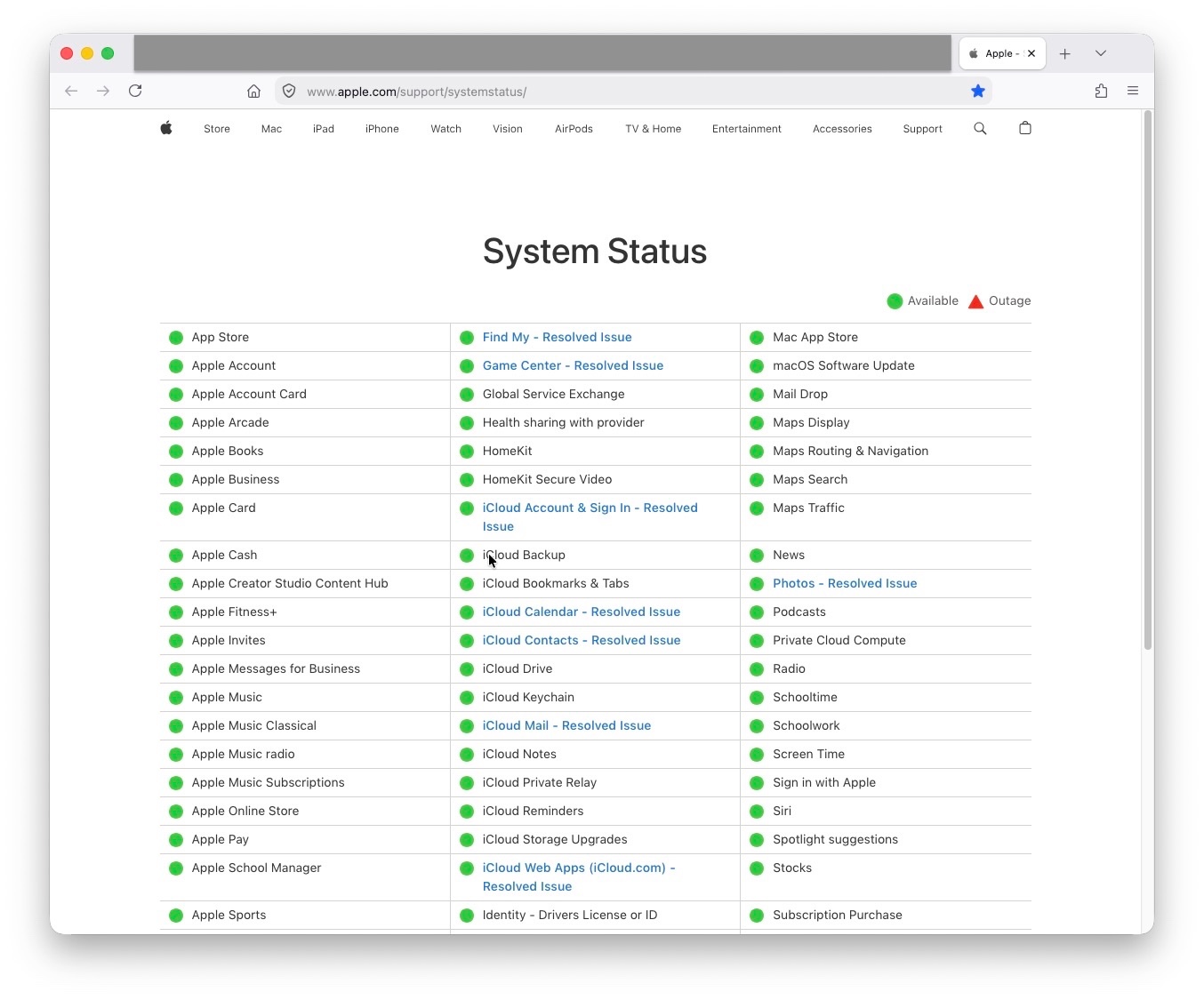Open the shopping bag icon

tap(1025, 128)
